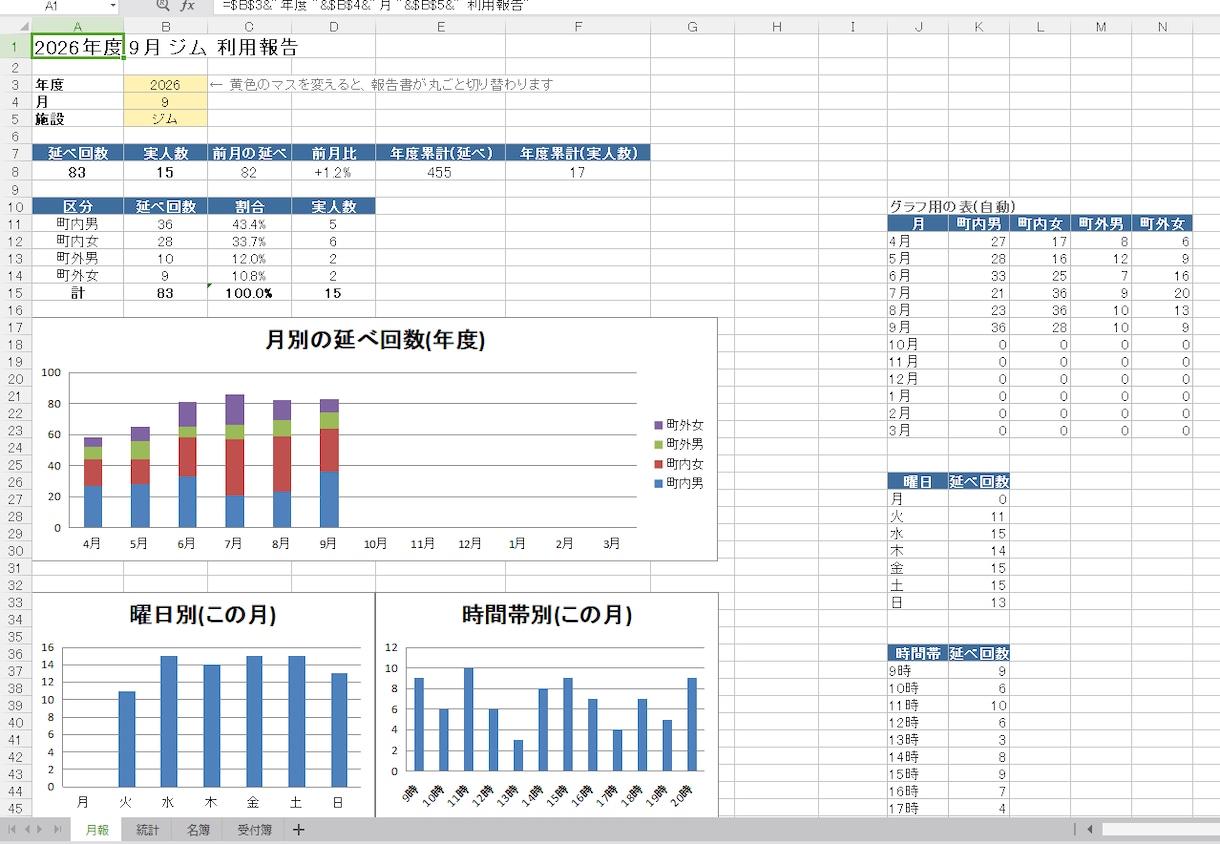Click yellow month cell showing 9
Screen dimensions: 1220x844
(x=166, y=102)
